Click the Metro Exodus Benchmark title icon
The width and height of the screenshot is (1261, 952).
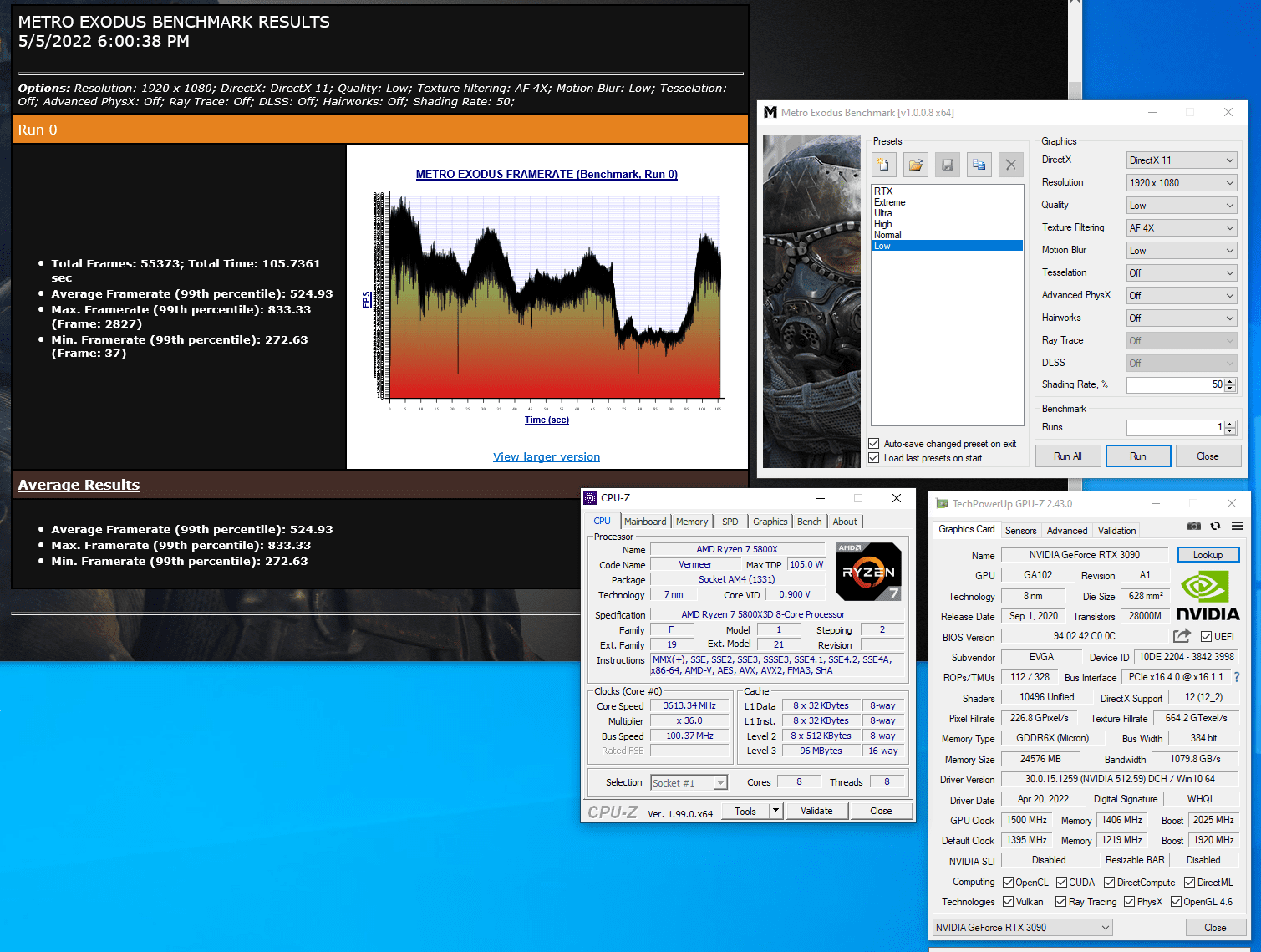point(770,112)
